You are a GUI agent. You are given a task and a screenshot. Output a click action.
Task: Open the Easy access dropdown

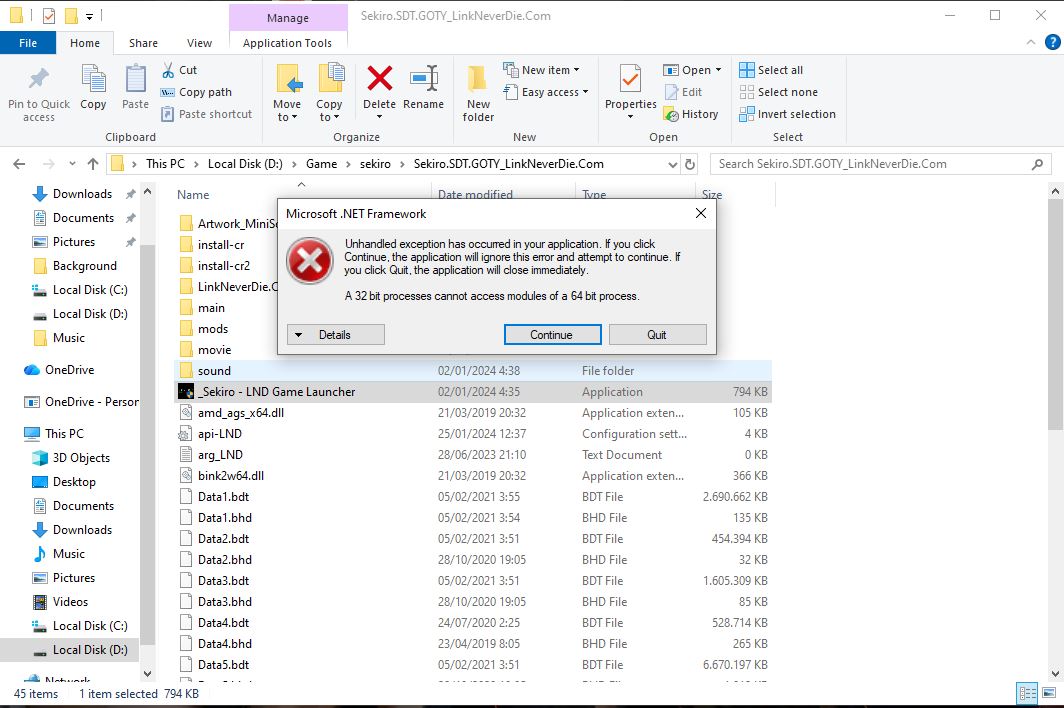point(546,92)
